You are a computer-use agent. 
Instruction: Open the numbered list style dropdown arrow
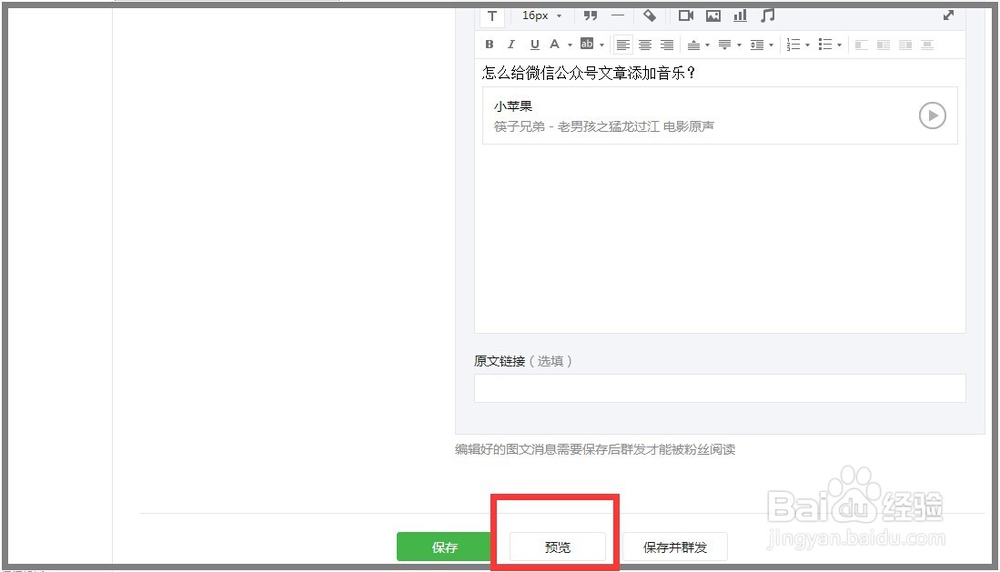pos(807,45)
